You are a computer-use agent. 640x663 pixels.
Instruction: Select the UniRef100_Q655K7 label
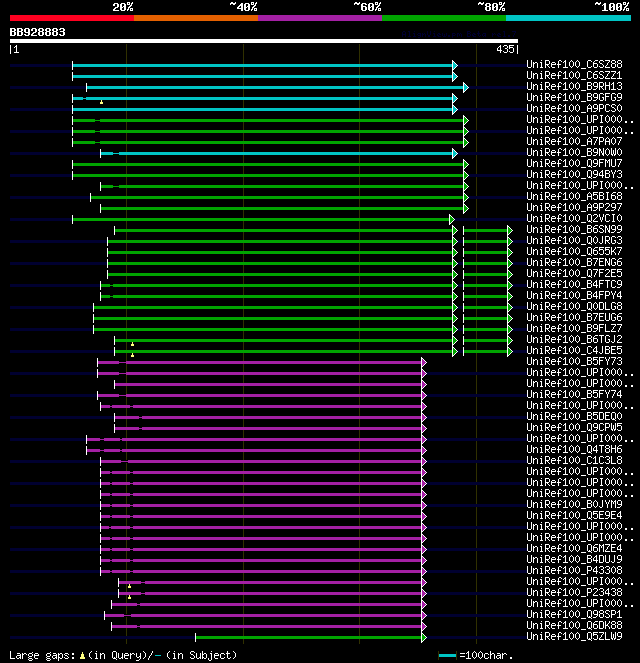pos(574,251)
